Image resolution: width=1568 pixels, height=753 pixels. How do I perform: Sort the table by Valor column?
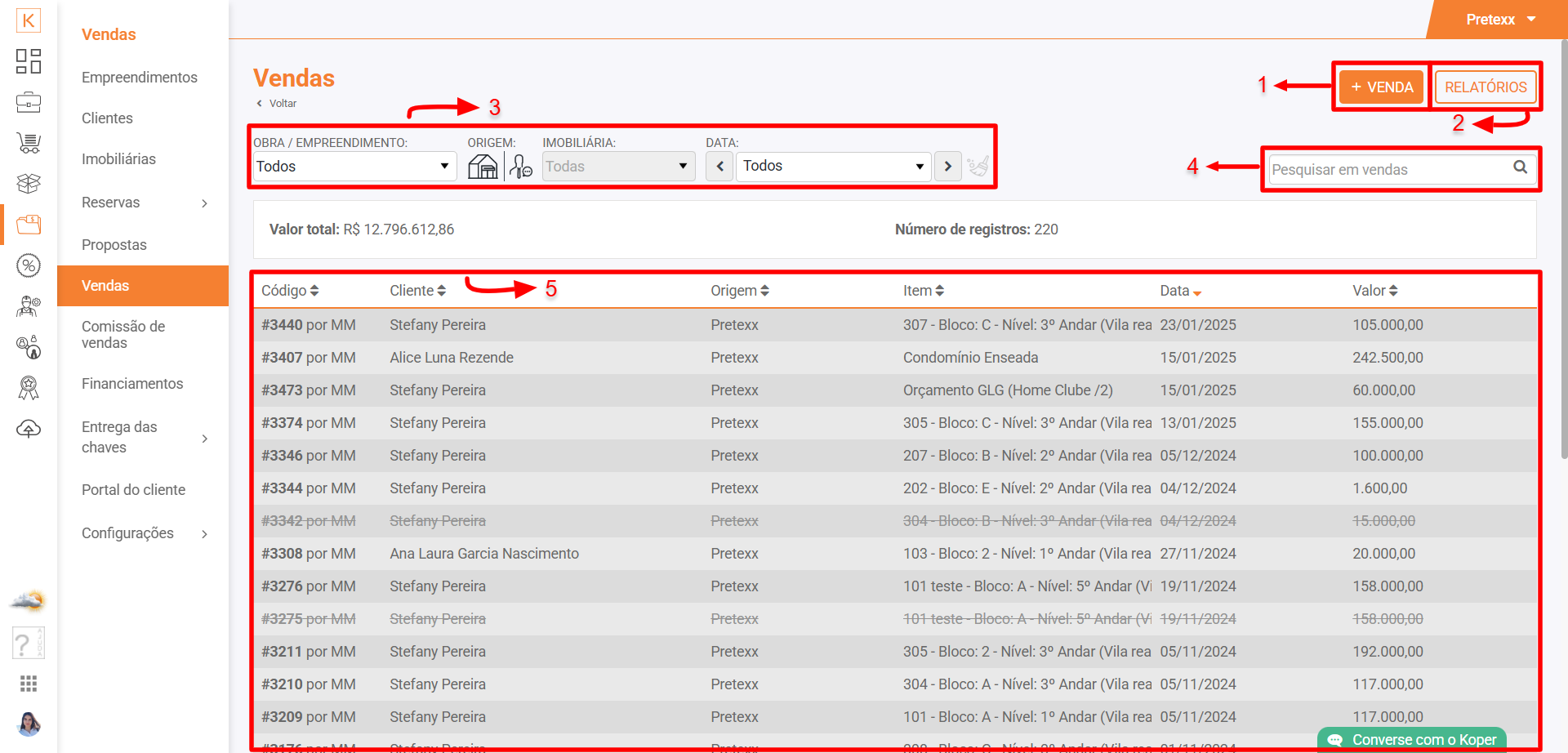click(1375, 291)
